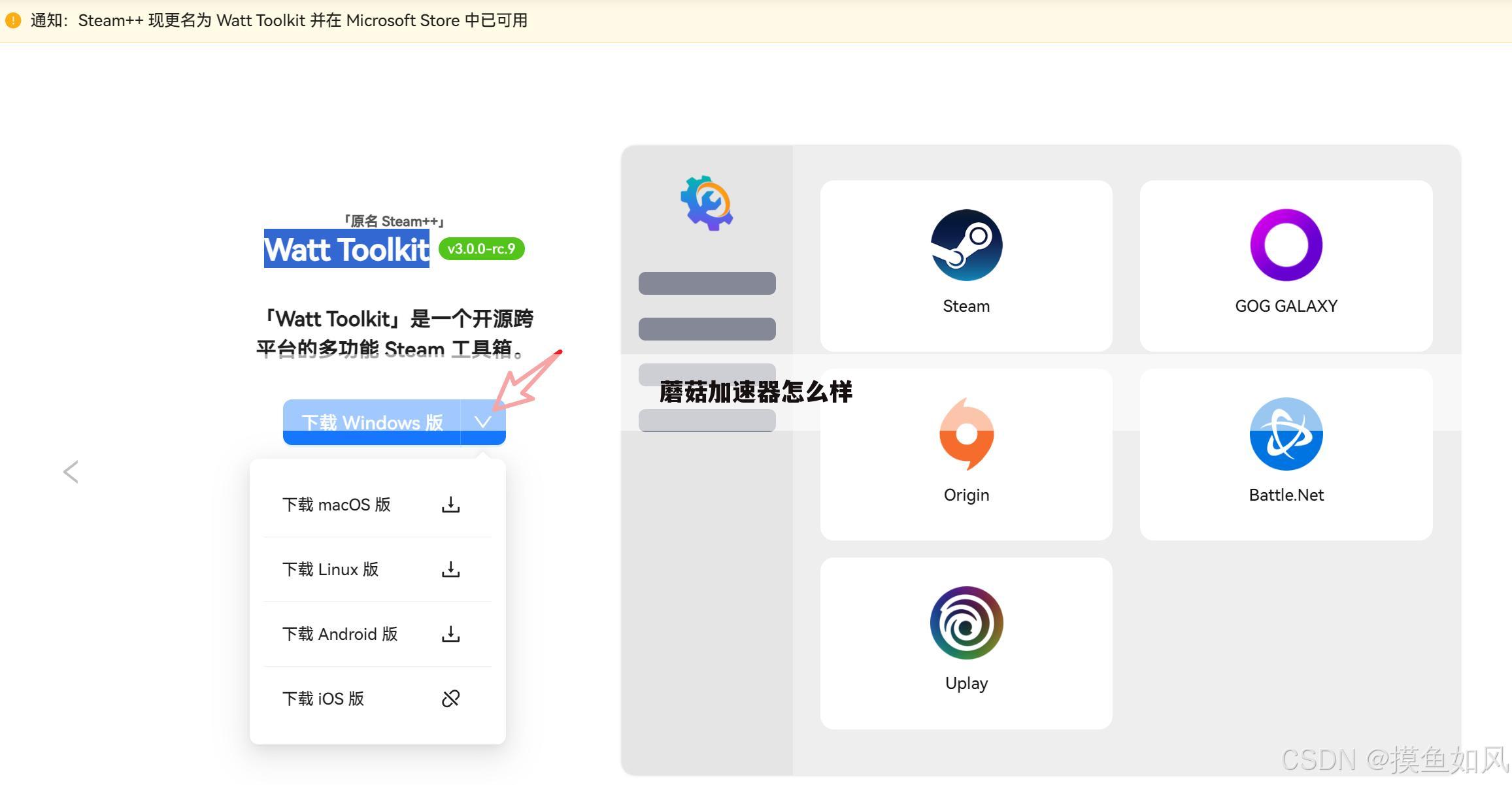Click the first grey sidebar placeholder bar
Image resolution: width=1512 pixels, height=785 pixels.
(707, 283)
